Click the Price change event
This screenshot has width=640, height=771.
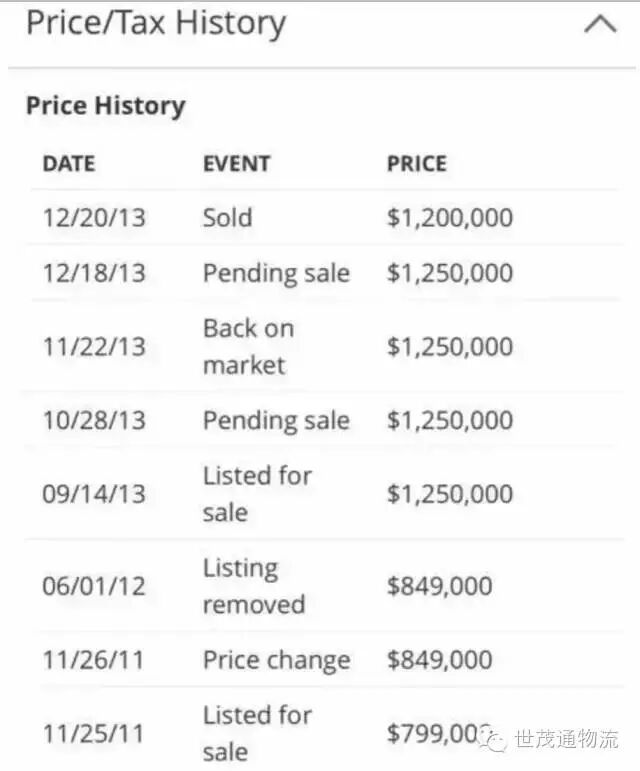pos(276,660)
